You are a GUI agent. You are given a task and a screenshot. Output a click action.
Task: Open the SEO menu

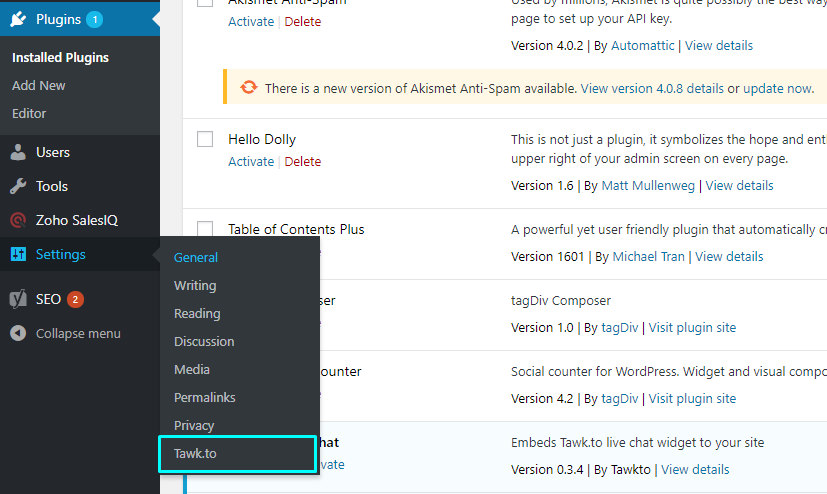80,299
